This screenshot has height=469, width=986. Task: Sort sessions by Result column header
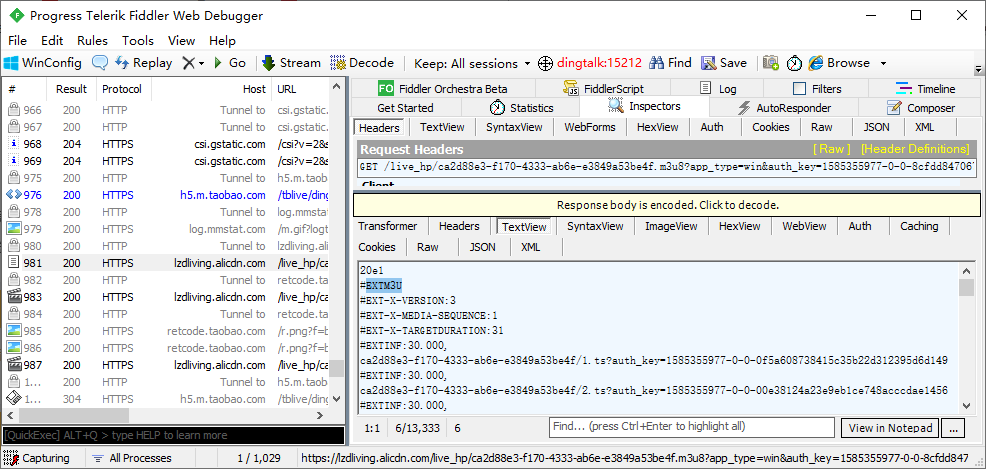pos(72,89)
